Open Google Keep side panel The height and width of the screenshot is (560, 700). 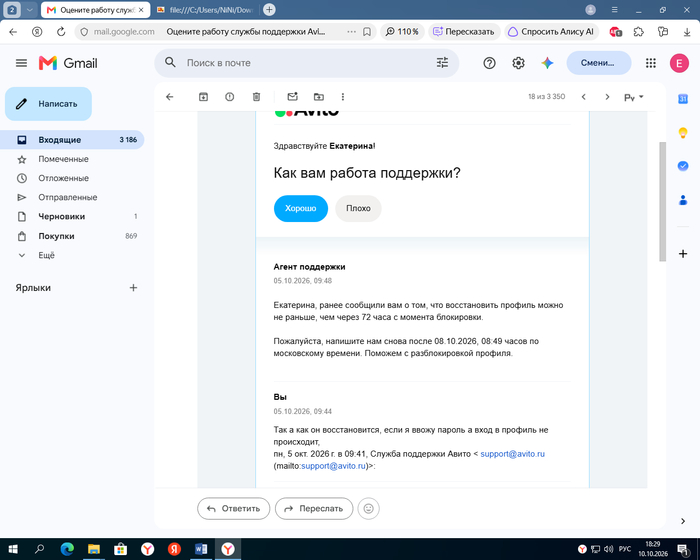coord(683,133)
